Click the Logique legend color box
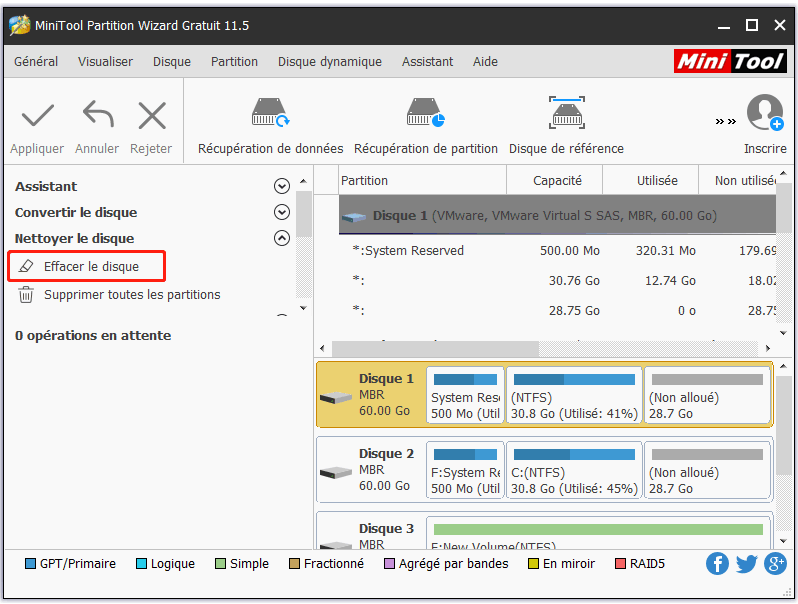Viewport: 798px width, 604px height. pos(141,564)
